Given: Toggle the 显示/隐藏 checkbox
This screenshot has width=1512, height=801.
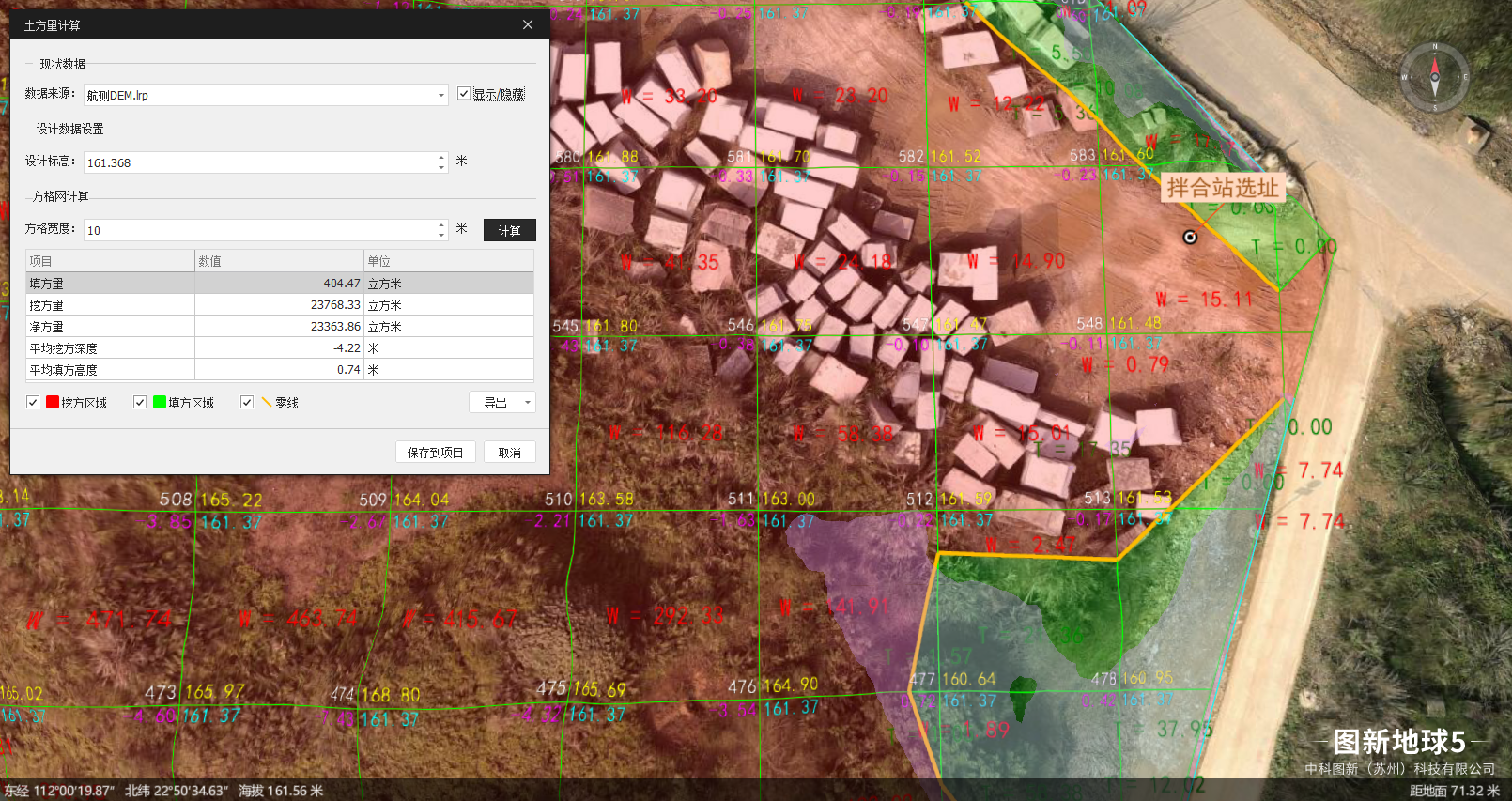Looking at the screenshot, I should click(x=464, y=94).
